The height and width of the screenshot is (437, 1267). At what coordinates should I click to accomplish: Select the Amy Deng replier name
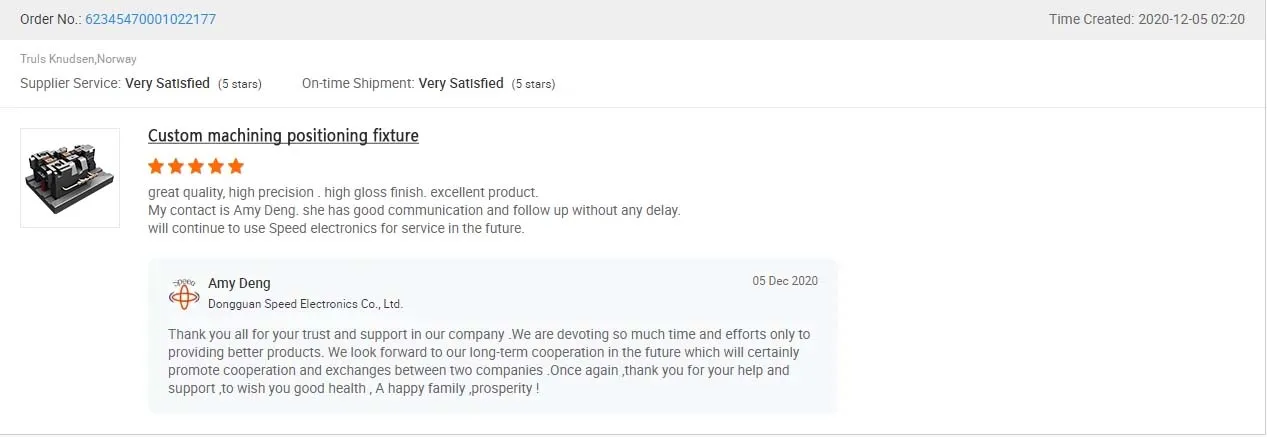point(239,283)
